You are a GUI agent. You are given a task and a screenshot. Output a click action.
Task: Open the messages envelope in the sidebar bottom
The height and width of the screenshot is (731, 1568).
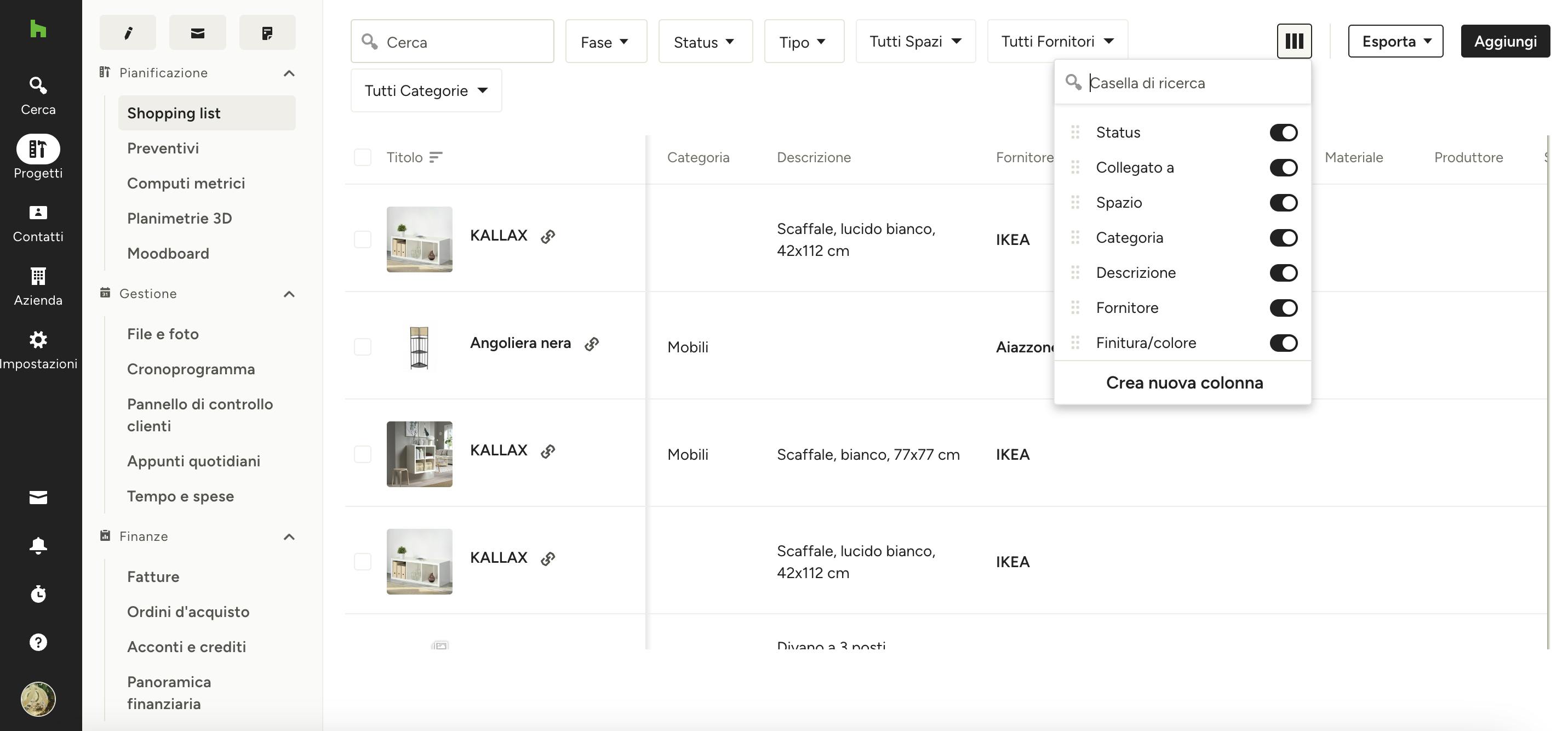pos(38,497)
